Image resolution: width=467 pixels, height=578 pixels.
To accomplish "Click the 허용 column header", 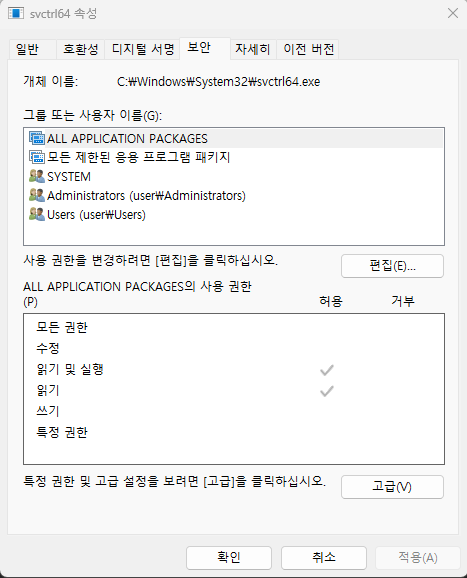I will coord(331,301).
